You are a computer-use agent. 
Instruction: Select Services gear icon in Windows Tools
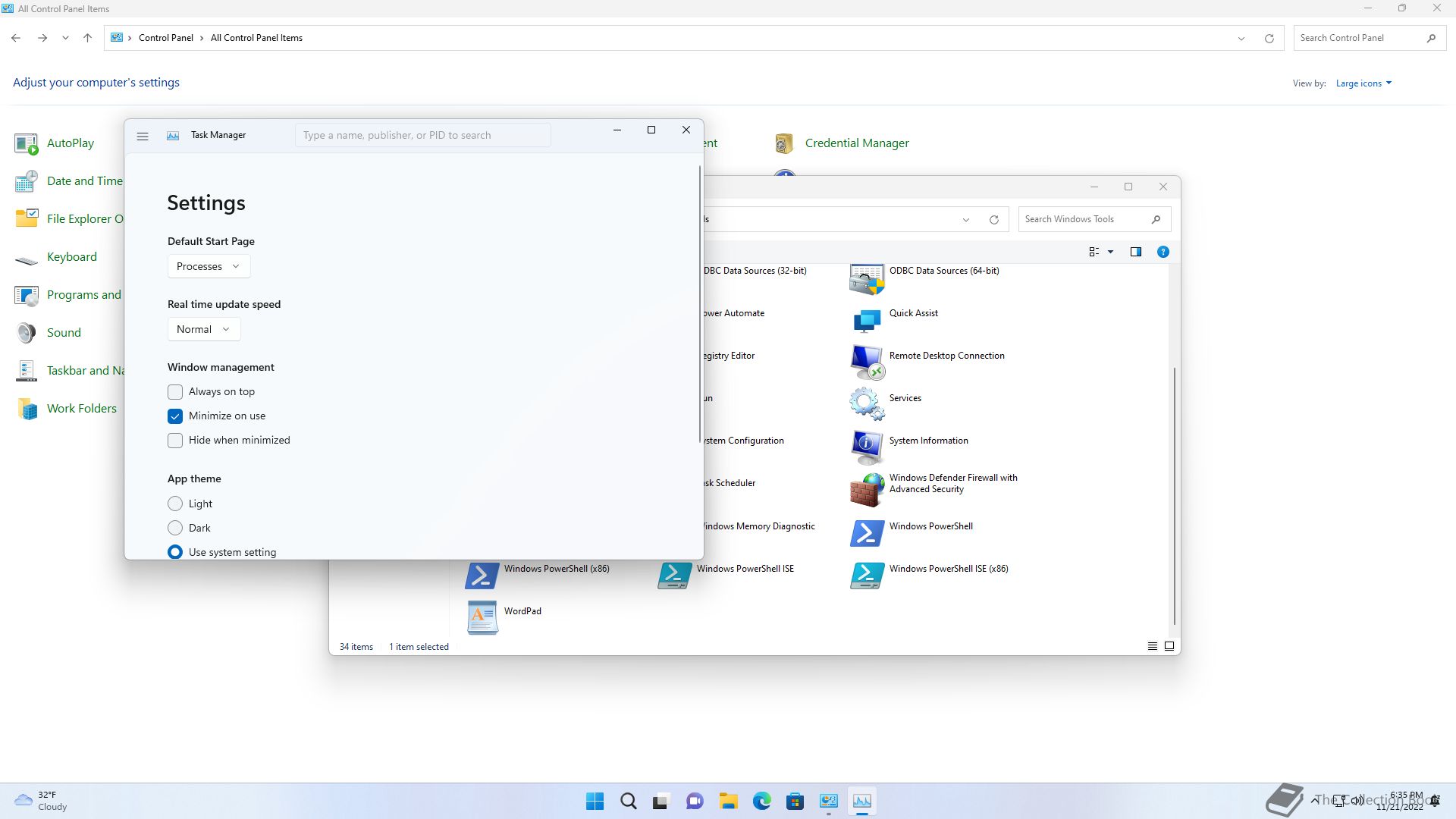coord(867,404)
